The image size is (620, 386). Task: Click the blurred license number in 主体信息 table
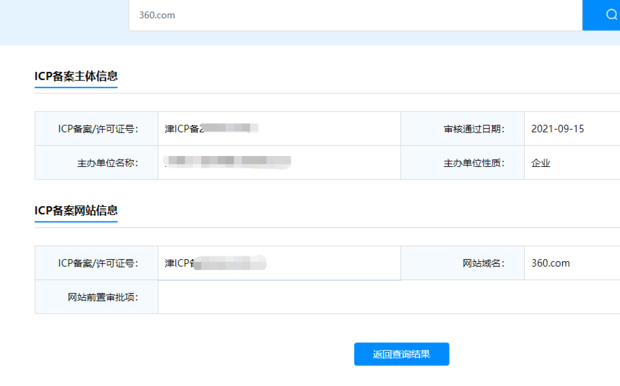point(212,129)
